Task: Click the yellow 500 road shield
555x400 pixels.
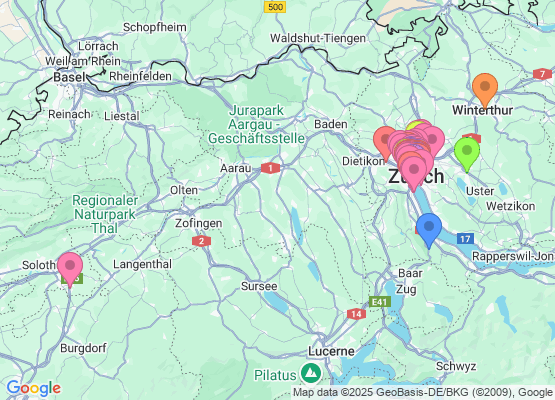Action: point(275,7)
